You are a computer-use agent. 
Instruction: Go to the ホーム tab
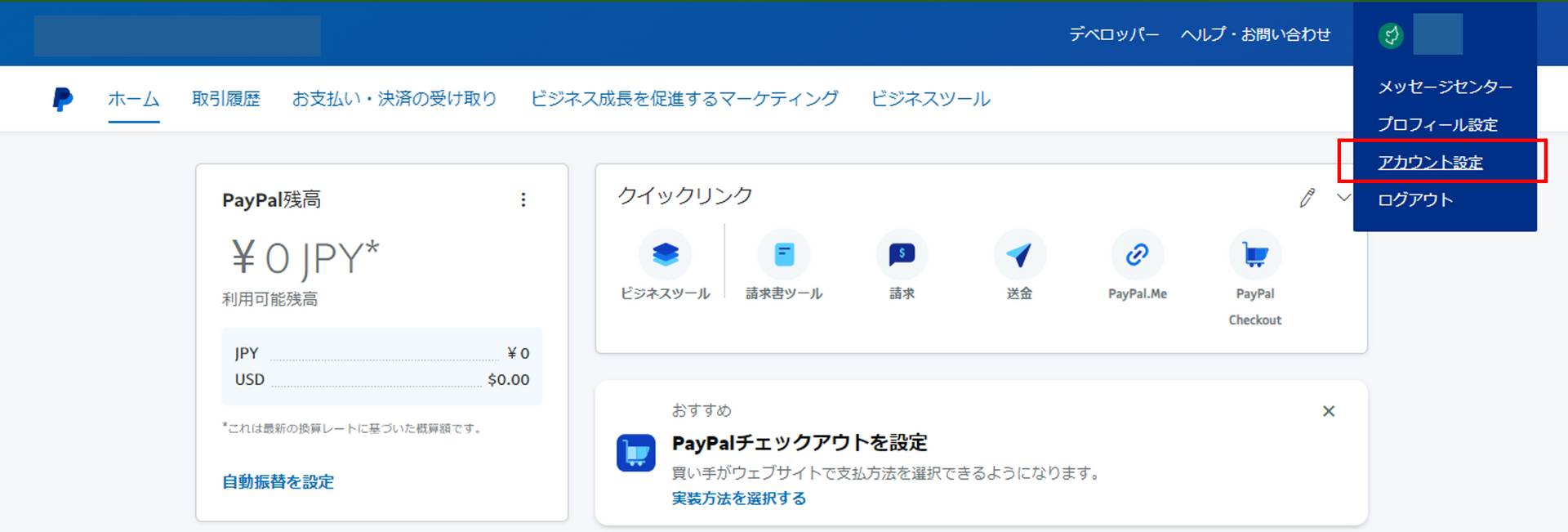coord(134,99)
